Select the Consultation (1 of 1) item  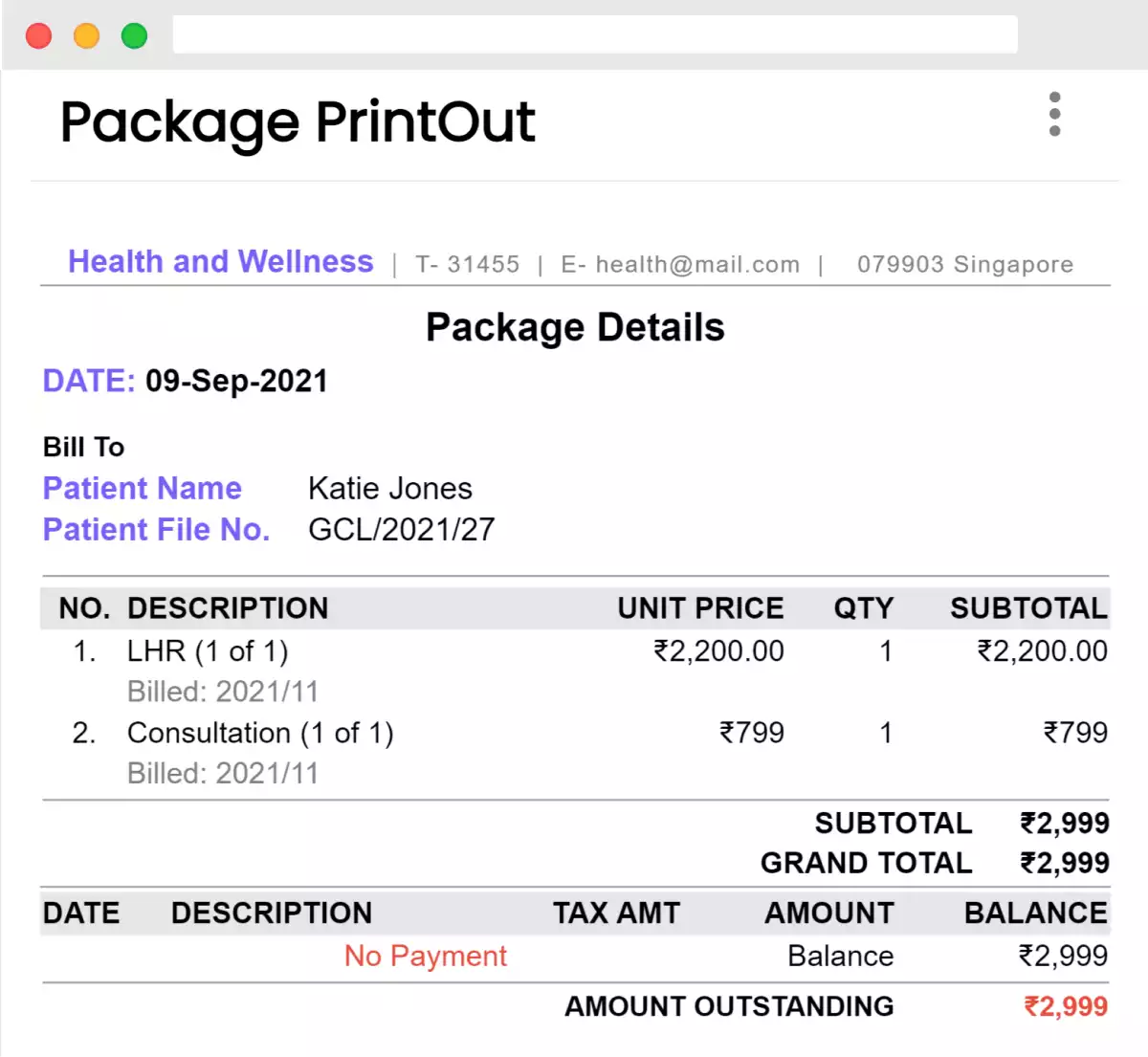click(x=260, y=733)
